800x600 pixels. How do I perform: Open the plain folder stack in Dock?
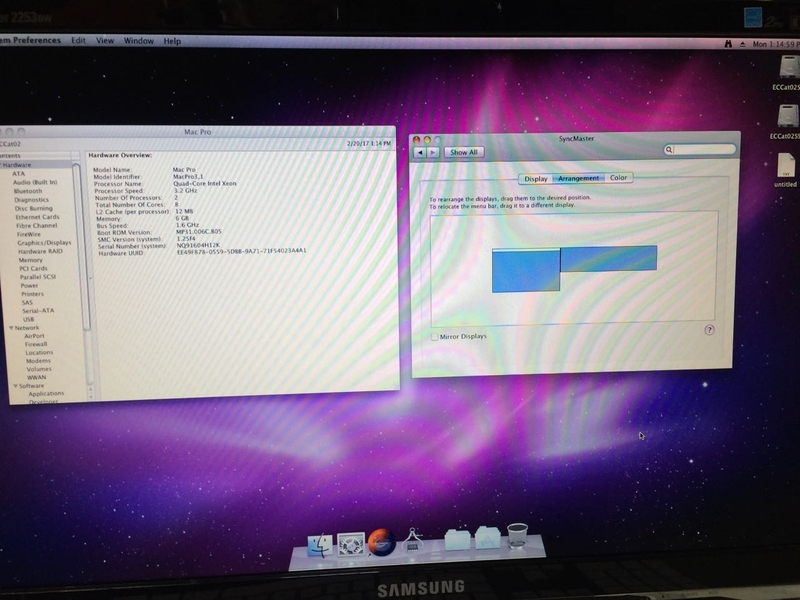pyautogui.click(x=457, y=539)
